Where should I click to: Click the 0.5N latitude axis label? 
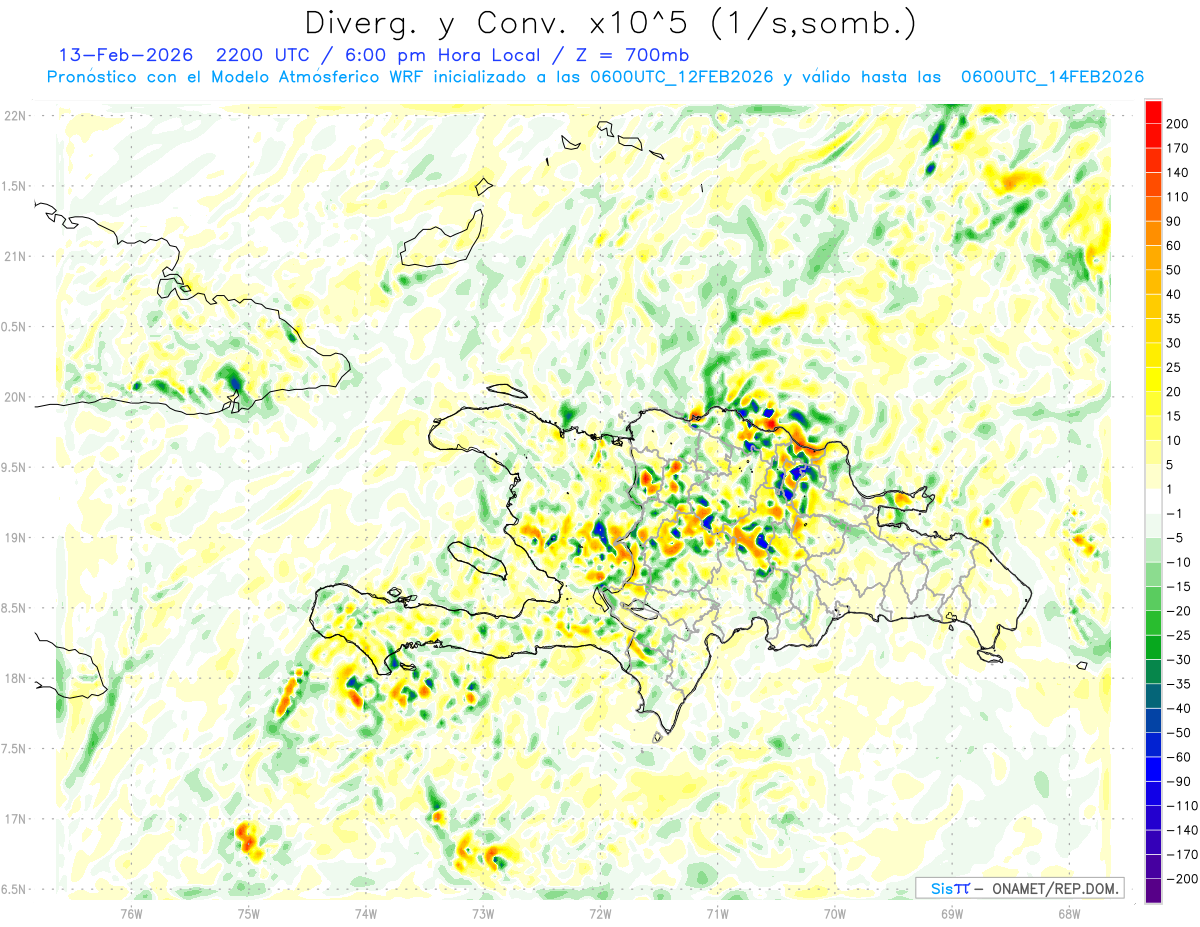click(x=15, y=327)
